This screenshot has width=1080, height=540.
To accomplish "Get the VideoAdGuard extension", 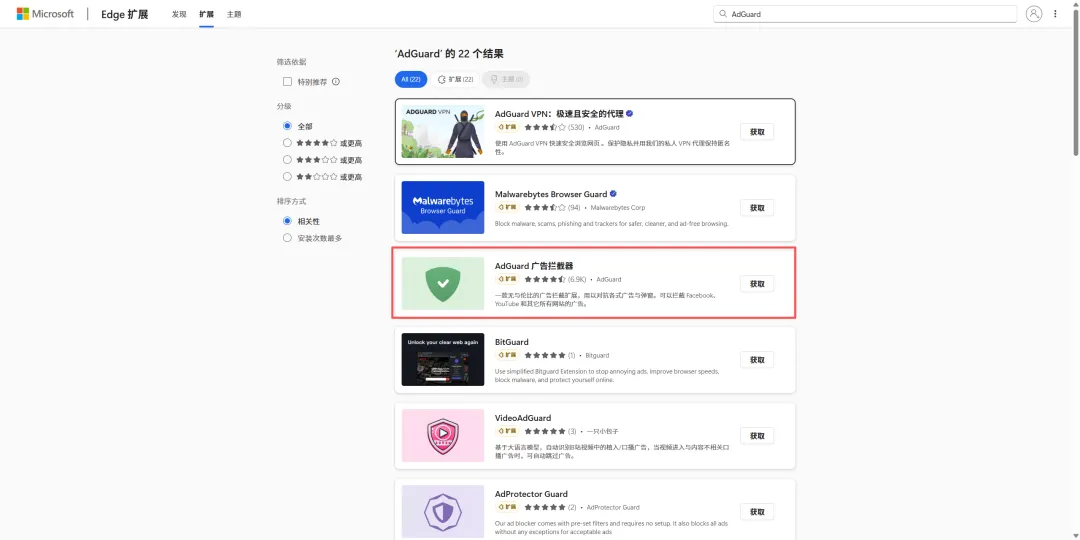I will 757,435.
